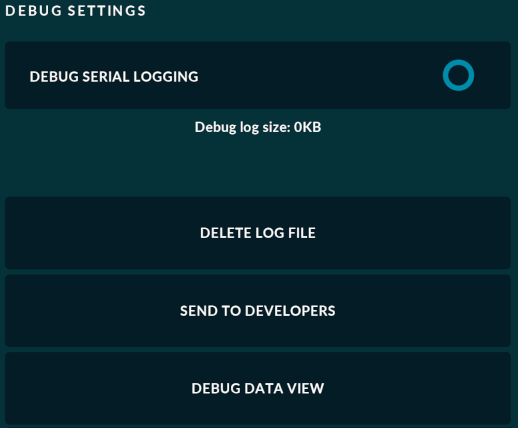Click the Debug log size 0KB text

click(x=258, y=127)
